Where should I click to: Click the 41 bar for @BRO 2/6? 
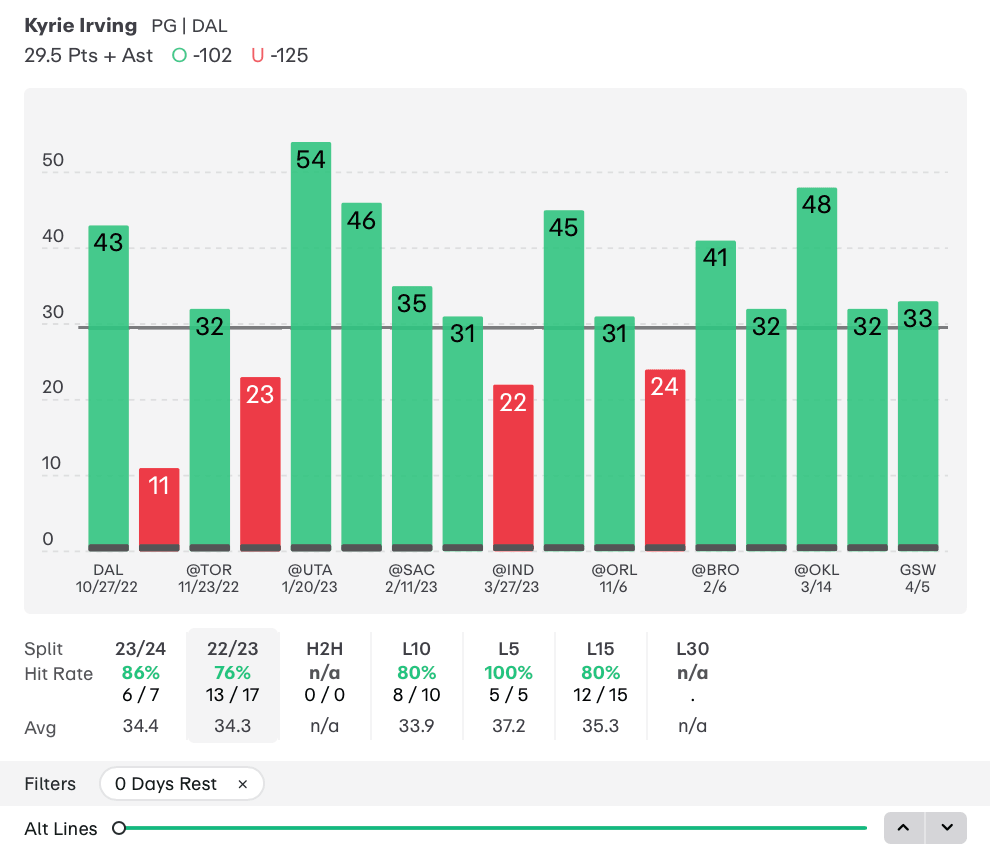coord(715,396)
